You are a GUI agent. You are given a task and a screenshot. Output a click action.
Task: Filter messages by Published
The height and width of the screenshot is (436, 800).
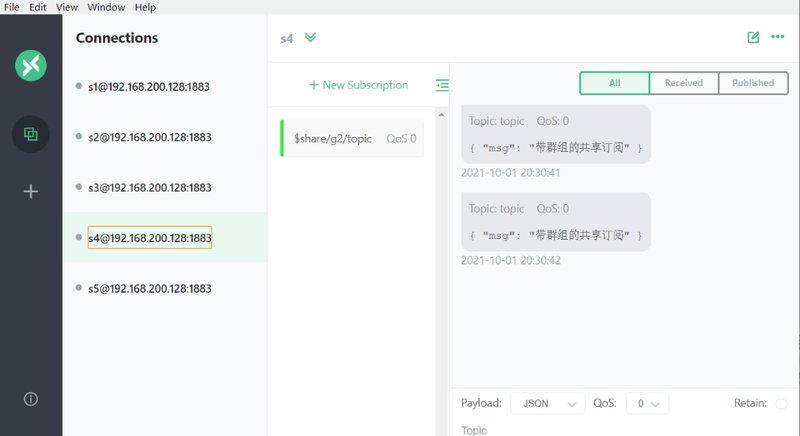click(x=753, y=83)
